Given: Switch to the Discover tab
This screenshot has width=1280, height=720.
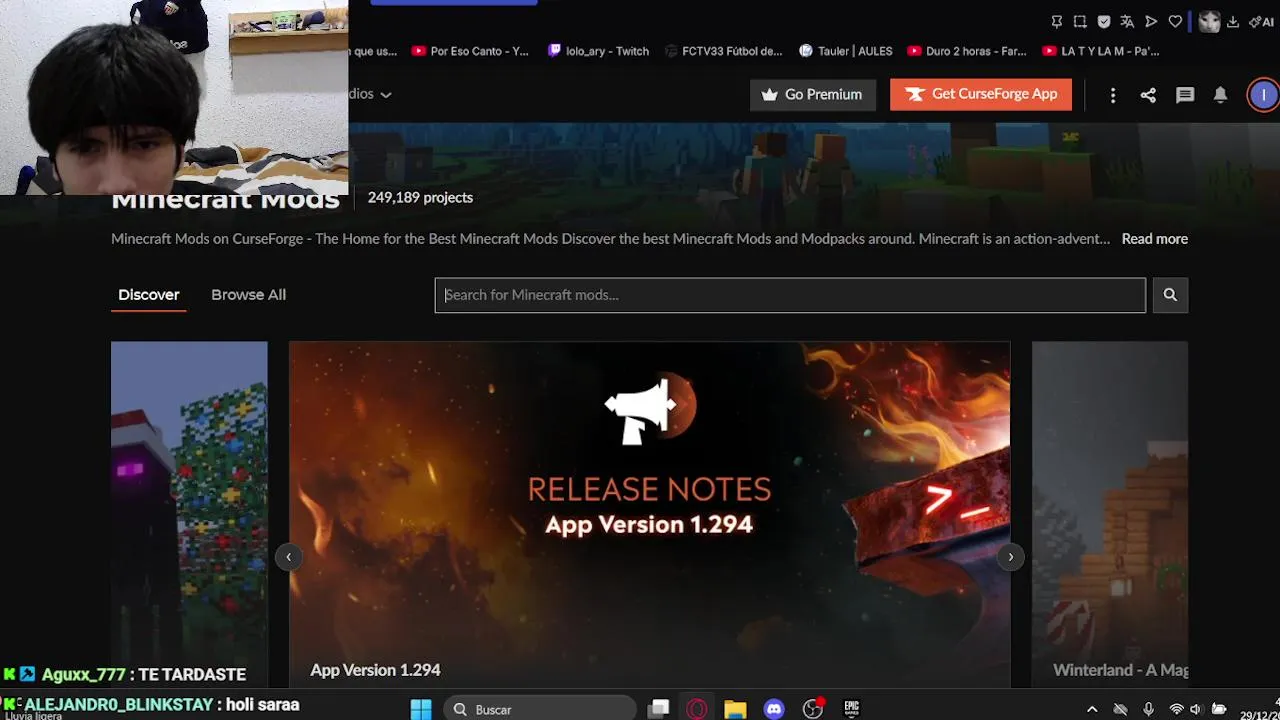Looking at the screenshot, I should pos(149,295).
